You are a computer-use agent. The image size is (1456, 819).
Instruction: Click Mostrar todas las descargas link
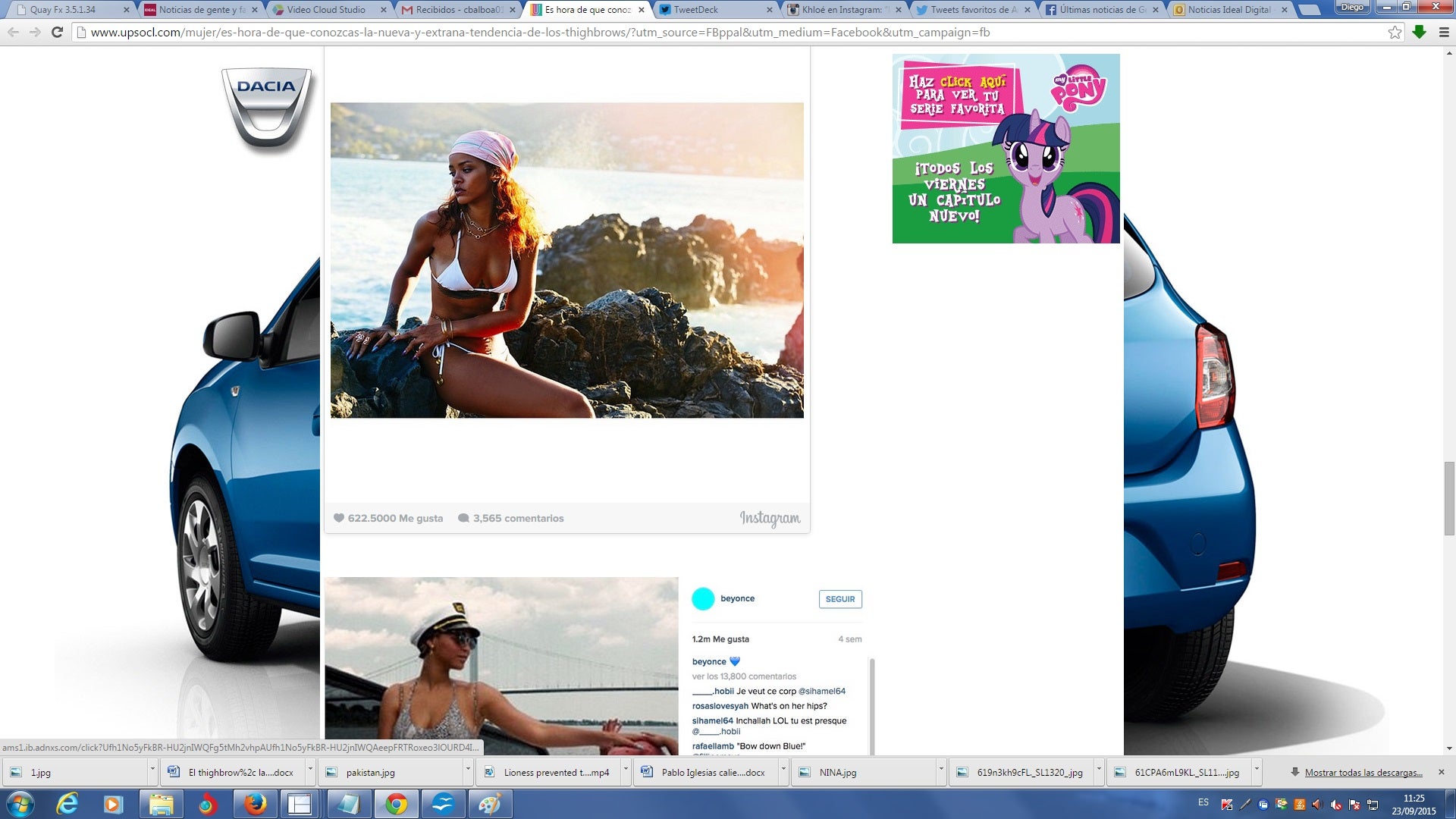(x=1363, y=773)
